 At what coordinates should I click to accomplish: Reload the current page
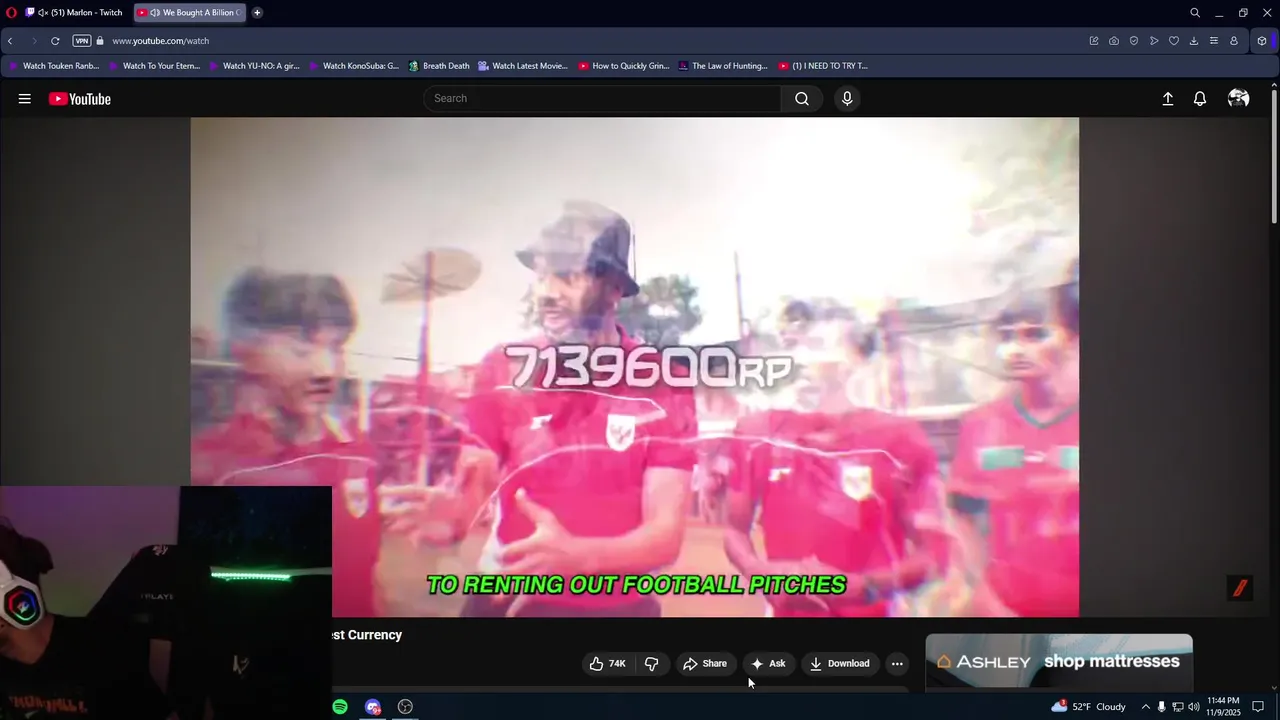(x=55, y=41)
